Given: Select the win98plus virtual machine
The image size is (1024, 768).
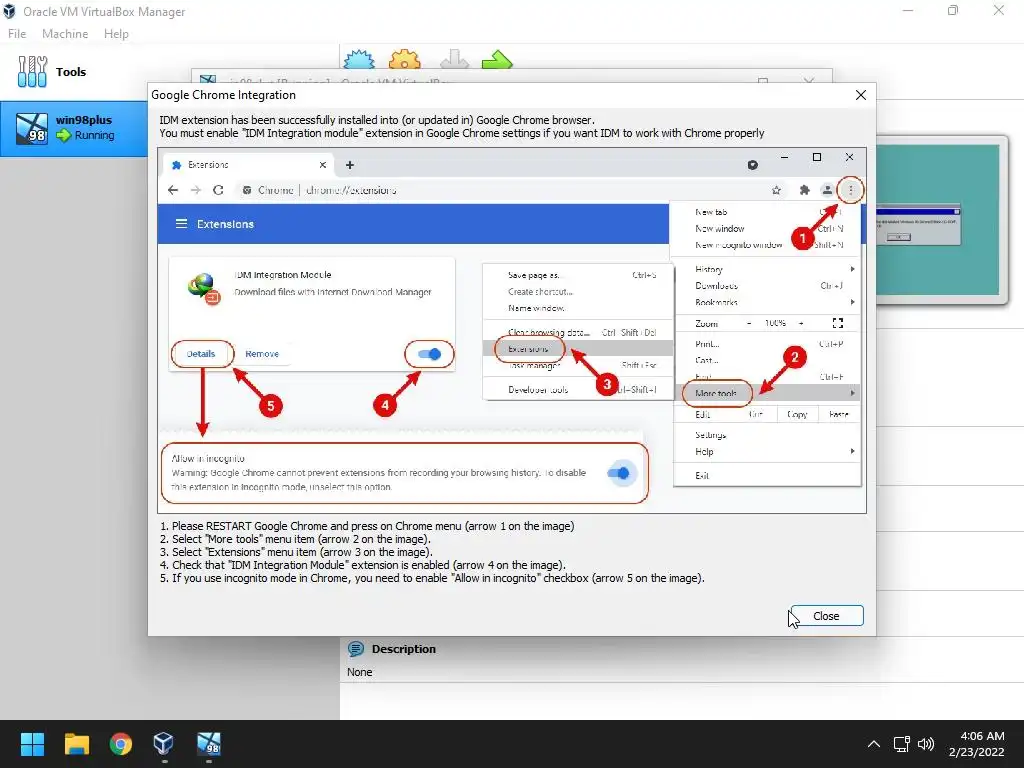Looking at the screenshot, I should pos(74,128).
